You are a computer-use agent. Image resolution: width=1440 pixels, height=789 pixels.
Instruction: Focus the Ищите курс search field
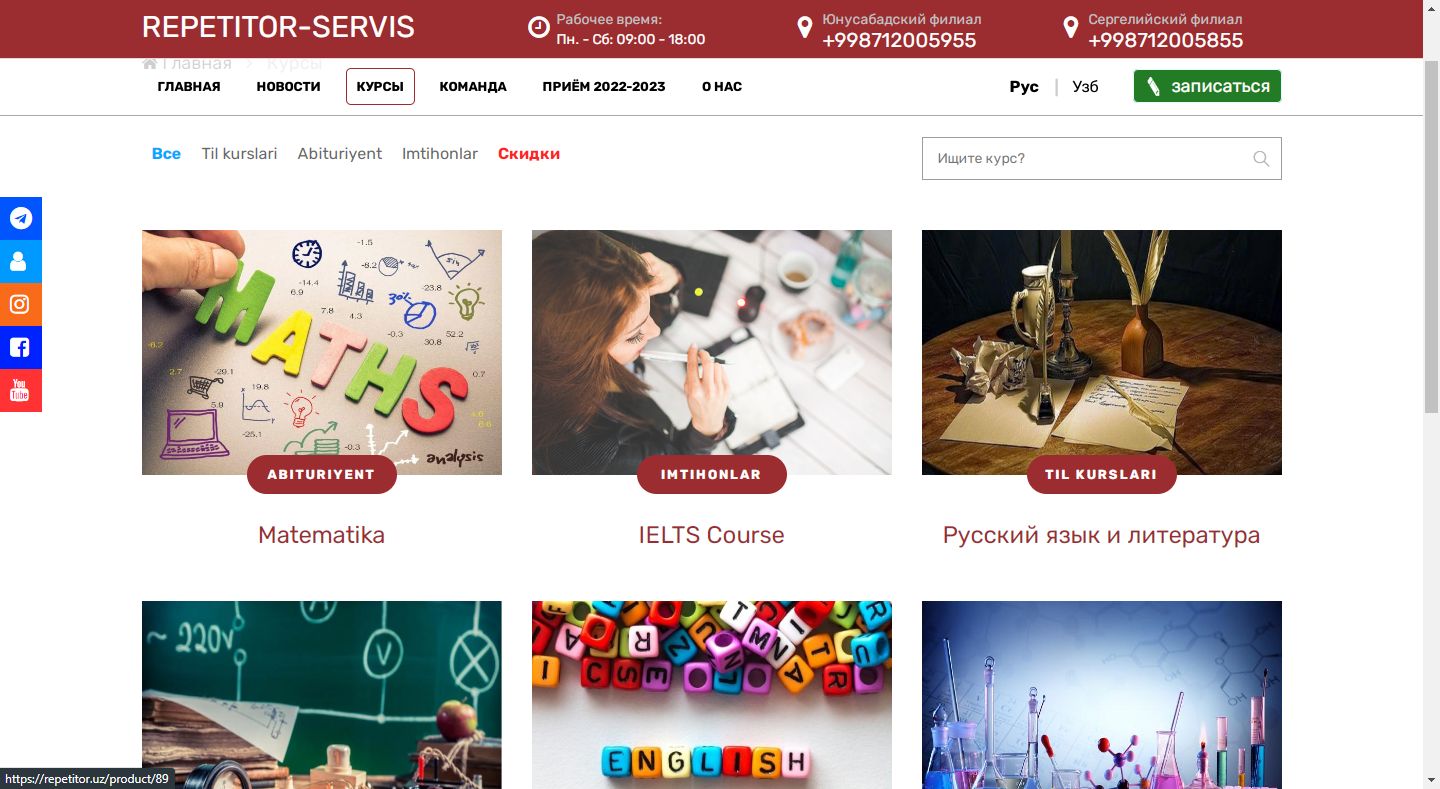pos(1101,158)
